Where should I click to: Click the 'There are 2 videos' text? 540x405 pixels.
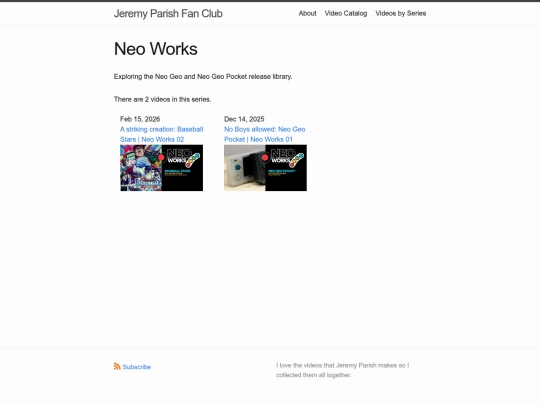pyautogui.click(x=163, y=99)
